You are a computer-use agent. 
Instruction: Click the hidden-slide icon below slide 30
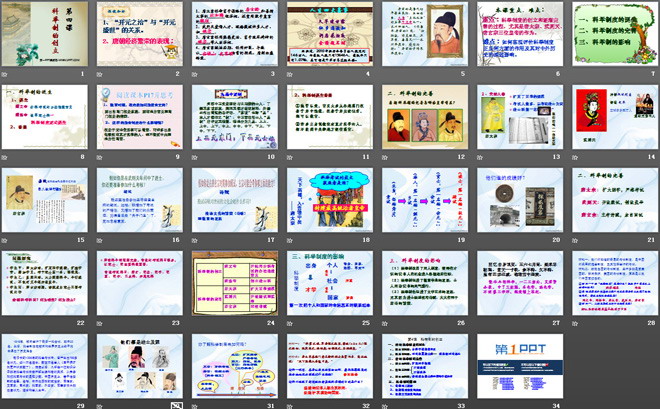click(177, 405)
